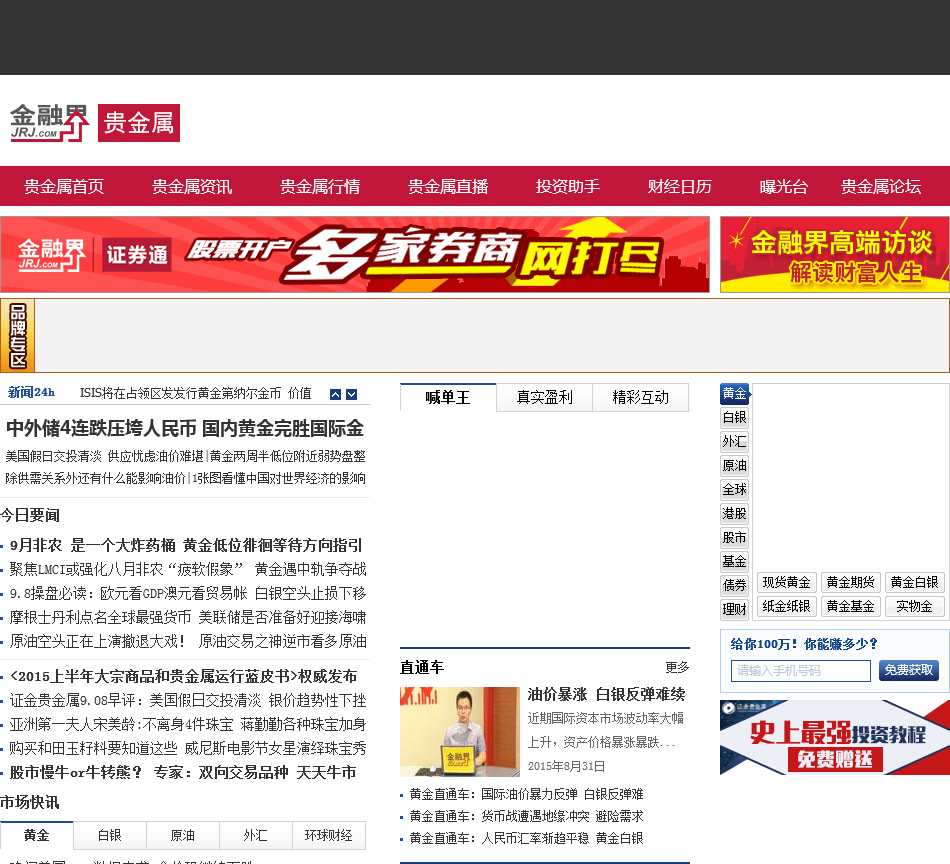
Task: Open 原油空头正在上演撤退大戏 link
Action: point(188,642)
